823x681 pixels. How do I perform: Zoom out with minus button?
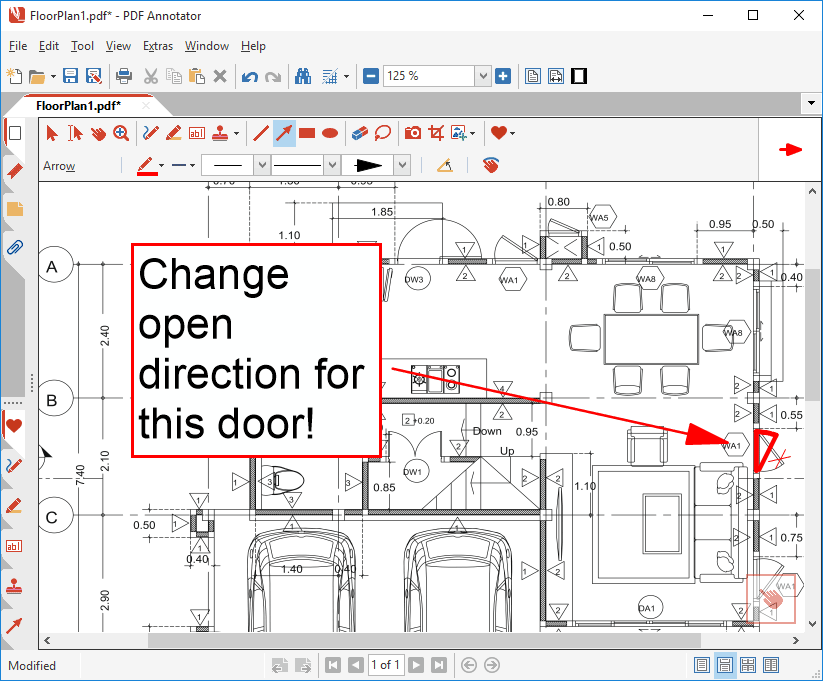pos(371,76)
